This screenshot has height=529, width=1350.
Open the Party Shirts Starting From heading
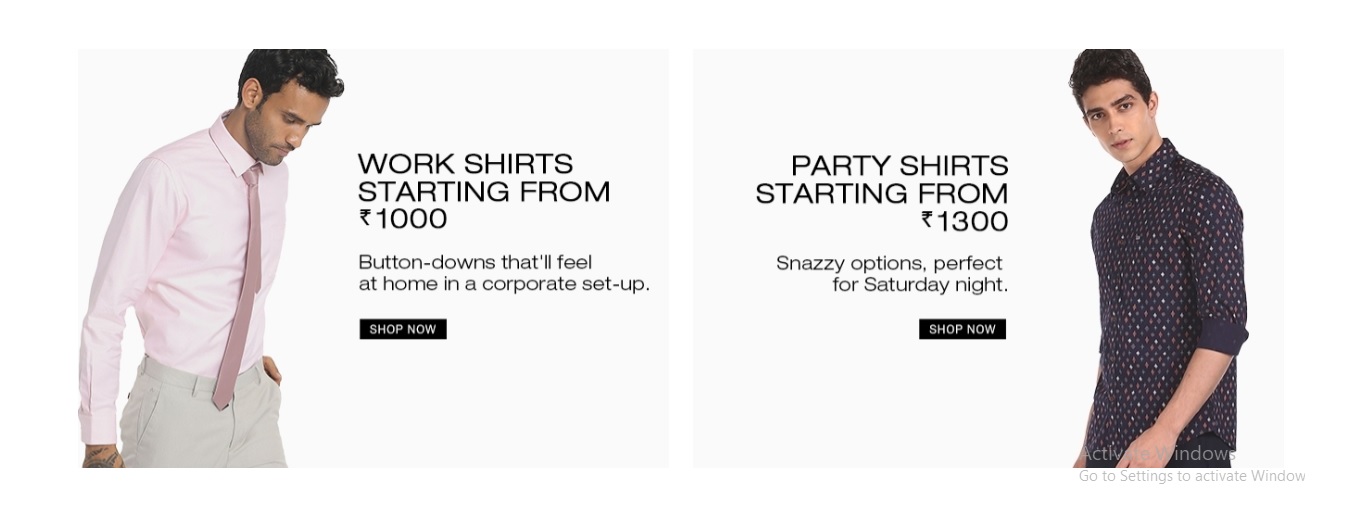[x=882, y=179]
